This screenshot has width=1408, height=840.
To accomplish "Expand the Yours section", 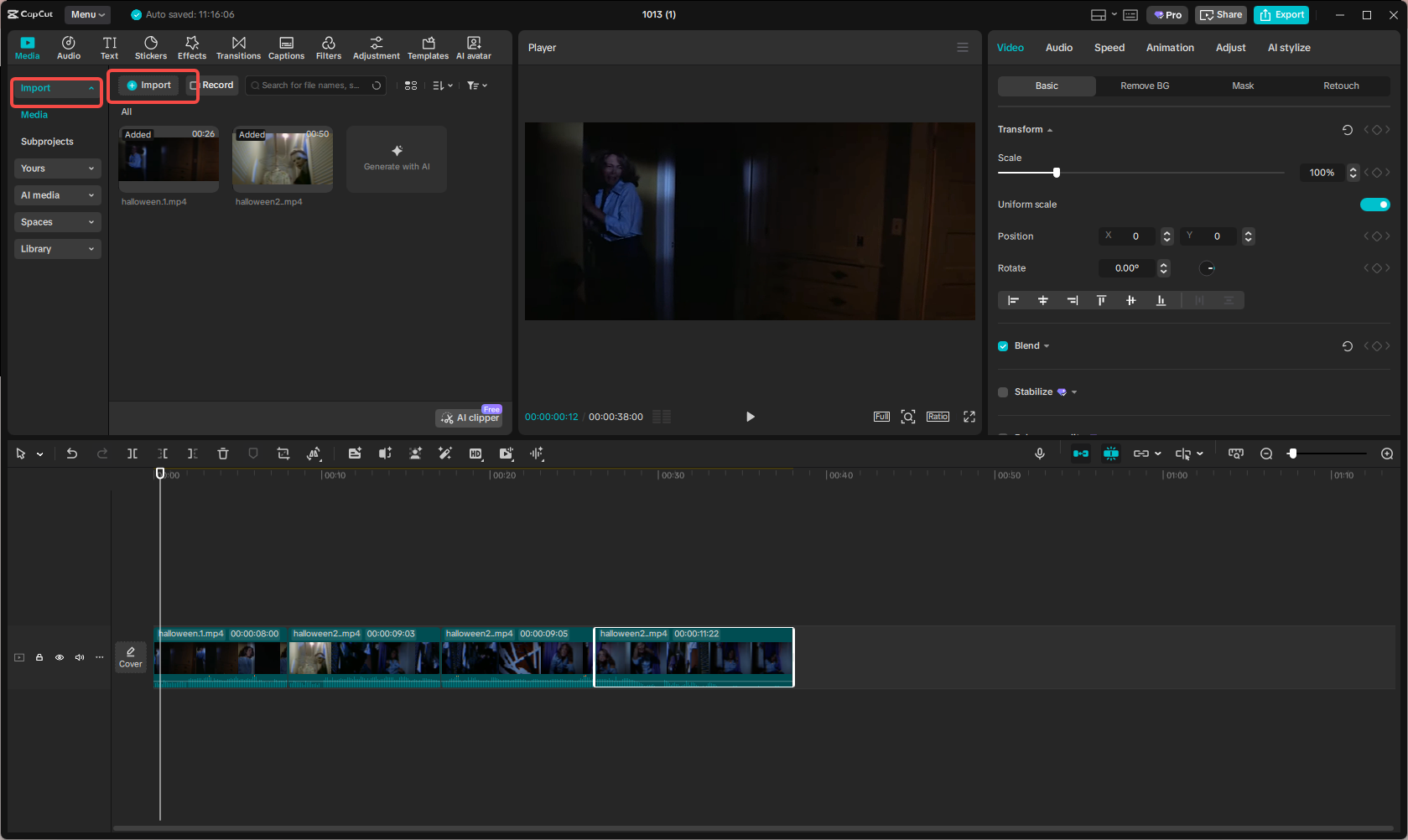I will point(57,169).
